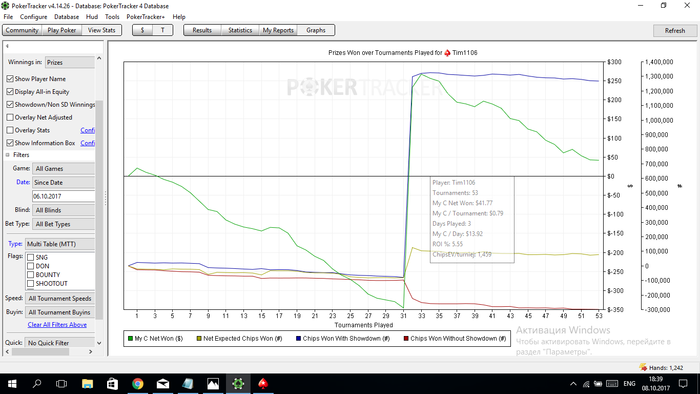Open All Tournament Buyins dropdown
This screenshot has width=700, height=394.
tap(60, 312)
